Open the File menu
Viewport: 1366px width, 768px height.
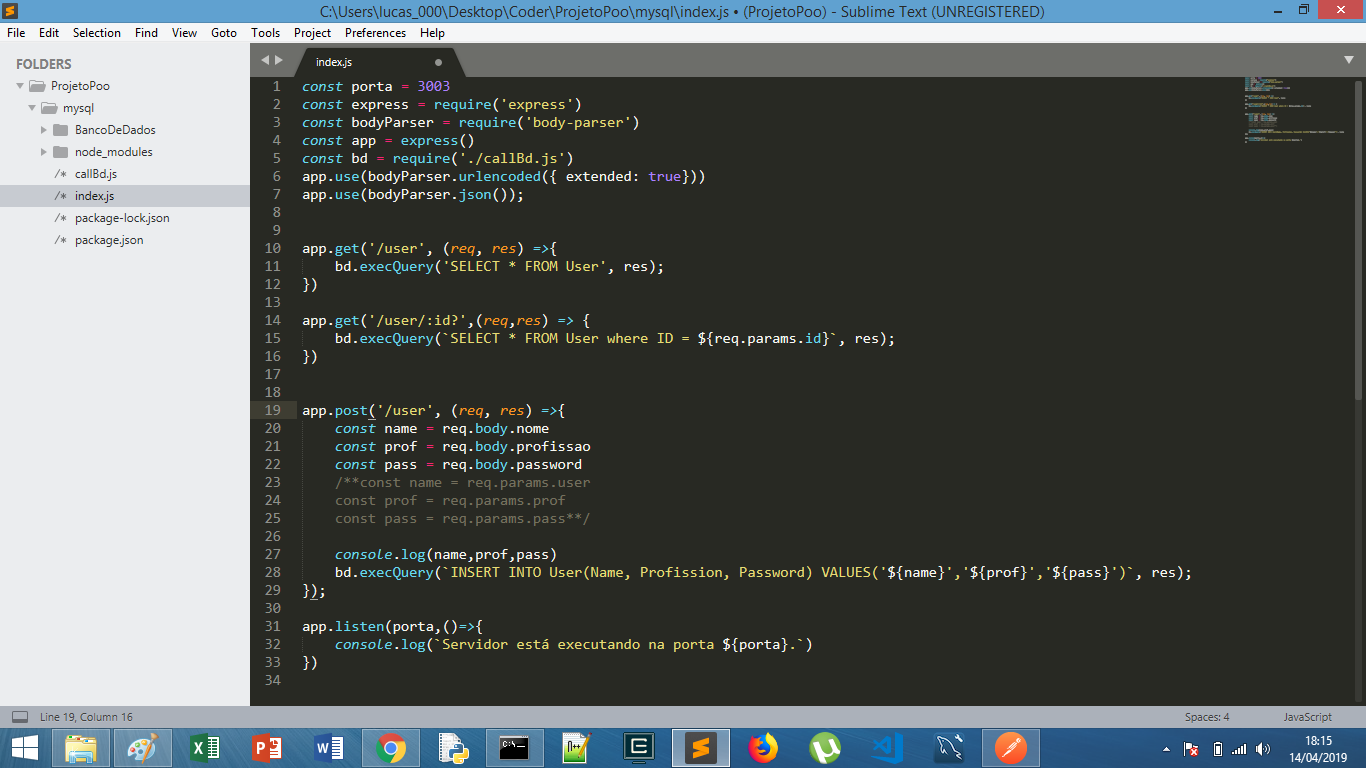[16, 33]
